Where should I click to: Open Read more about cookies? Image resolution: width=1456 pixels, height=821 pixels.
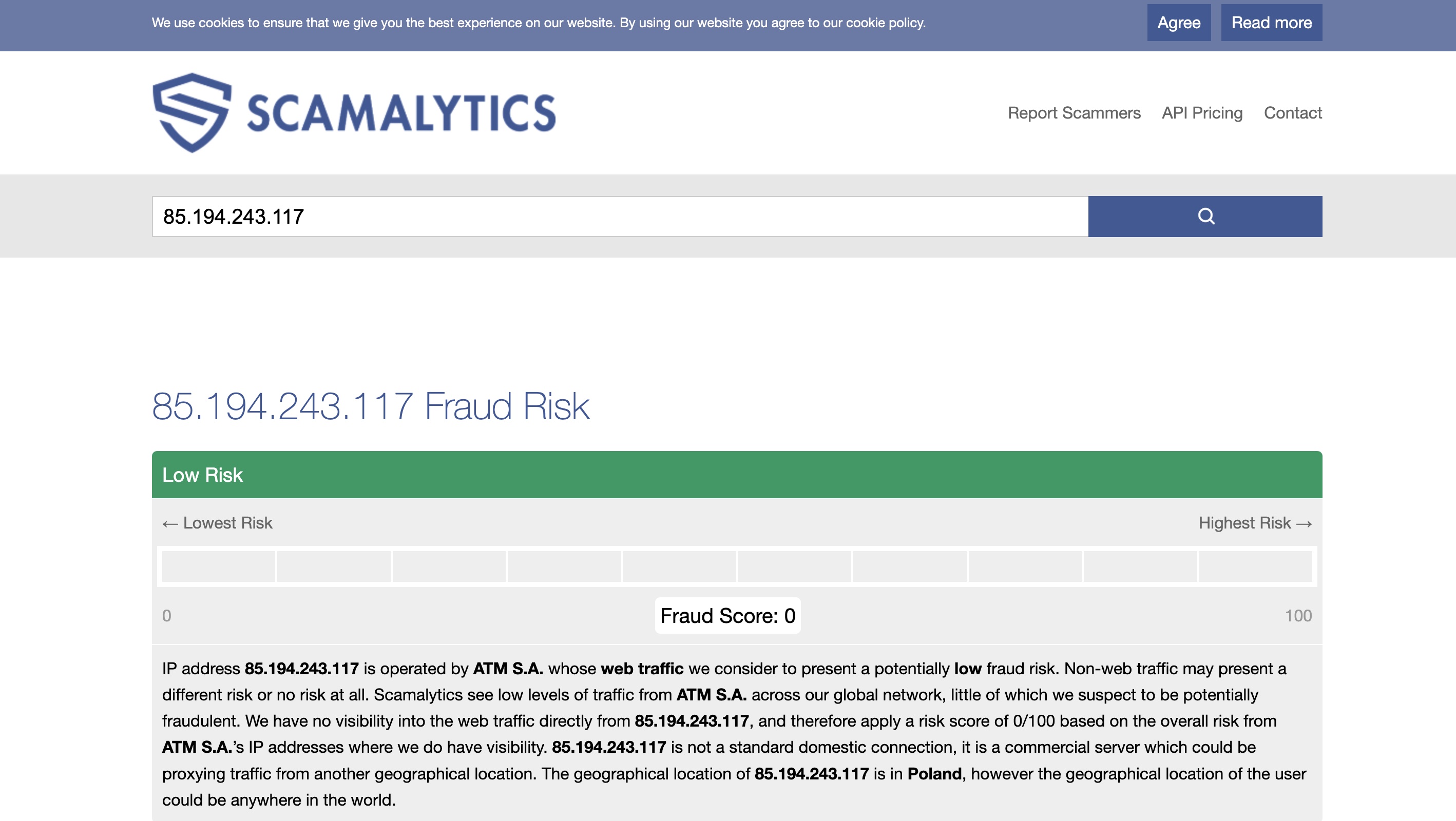[1271, 23]
